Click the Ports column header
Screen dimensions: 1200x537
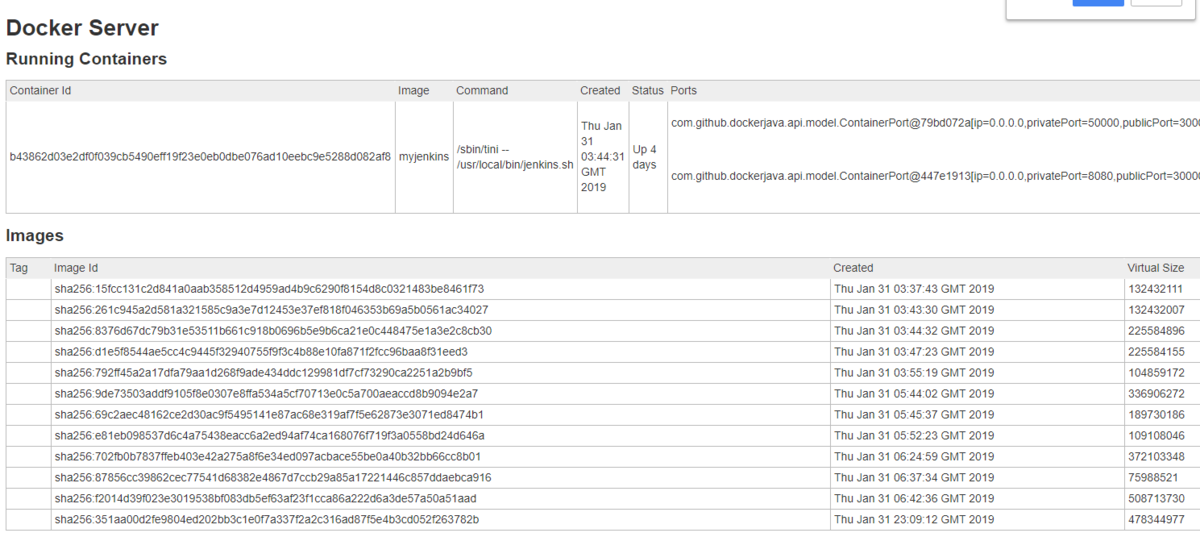684,91
